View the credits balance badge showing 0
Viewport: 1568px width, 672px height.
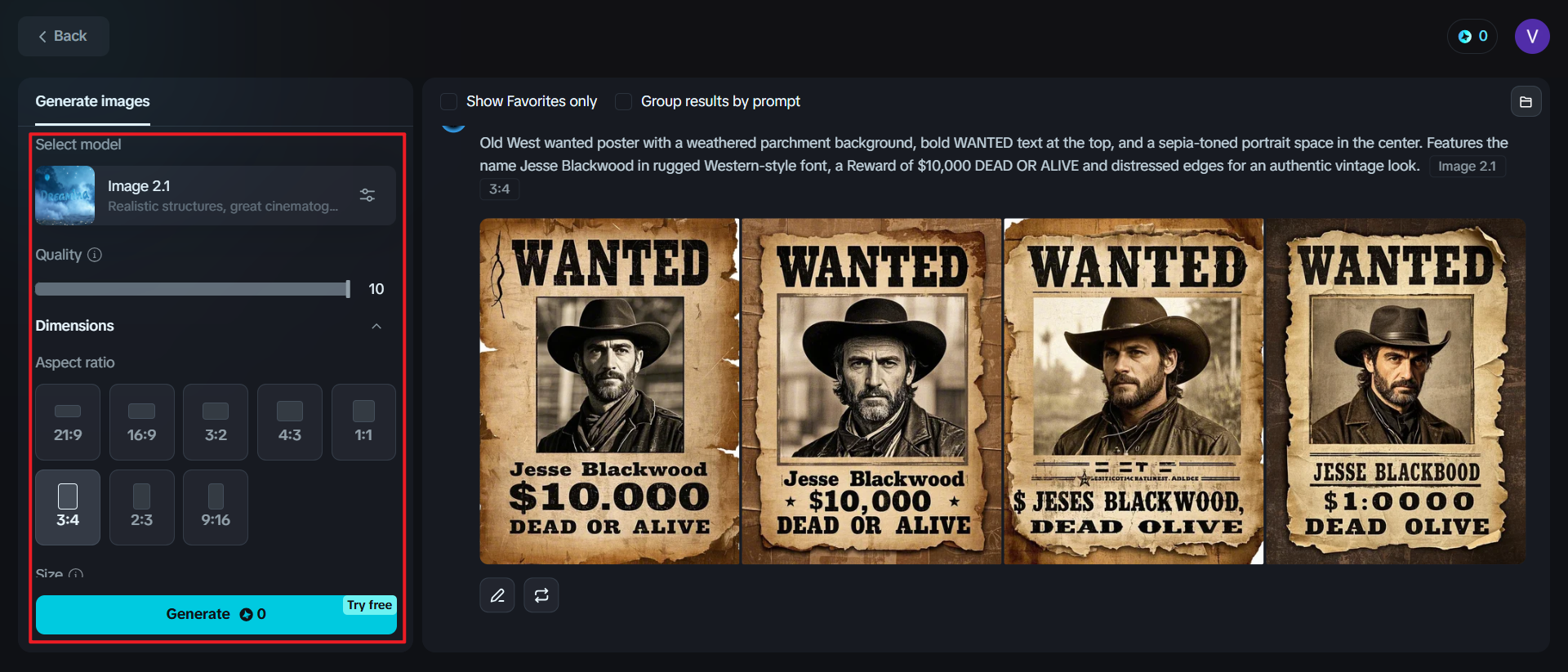(1471, 36)
